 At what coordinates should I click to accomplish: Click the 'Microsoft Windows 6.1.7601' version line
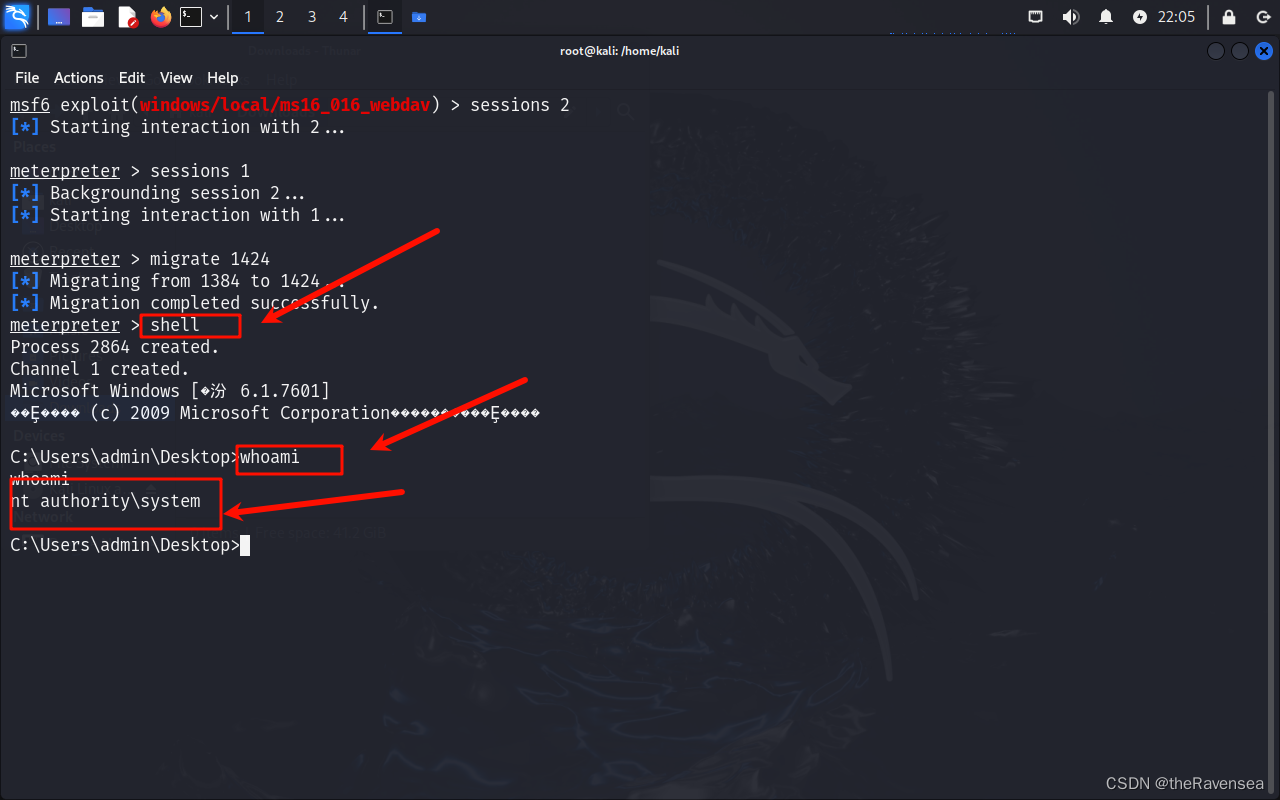click(170, 391)
